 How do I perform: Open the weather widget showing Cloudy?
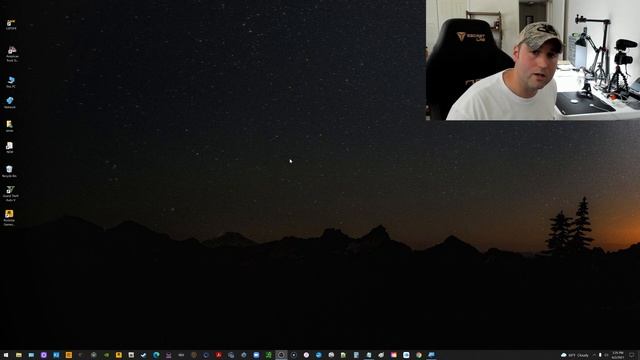(575, 355)
